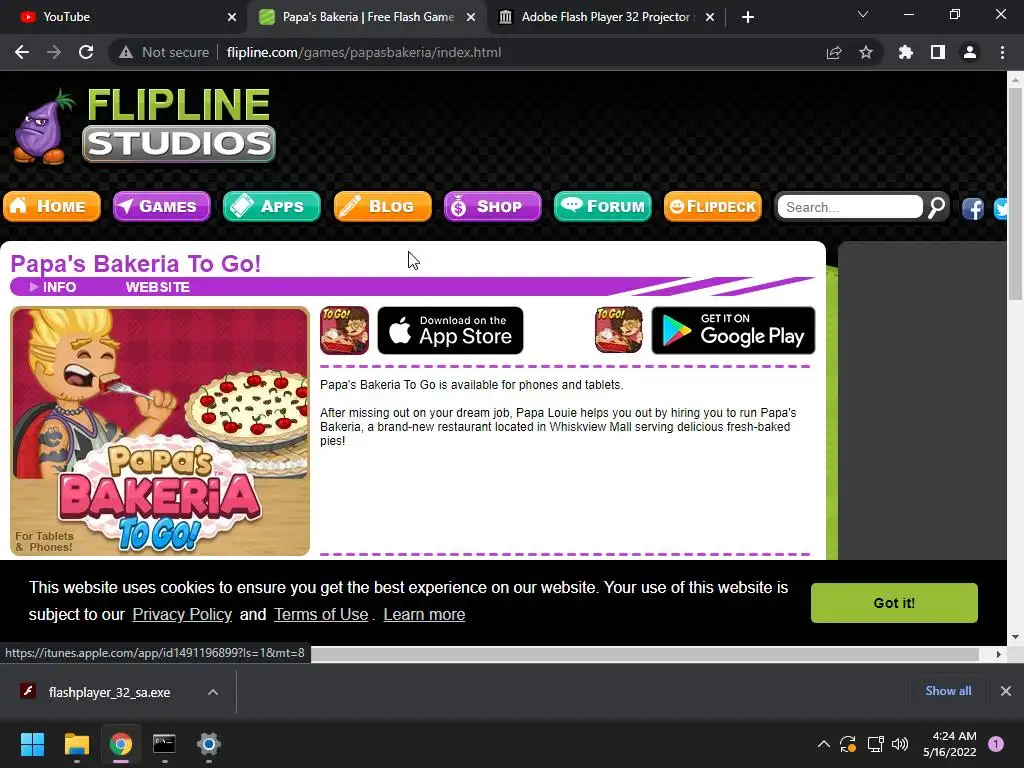Dismiss cookies with the Got it! button
1024x768 pixels.
click(894, 603)
